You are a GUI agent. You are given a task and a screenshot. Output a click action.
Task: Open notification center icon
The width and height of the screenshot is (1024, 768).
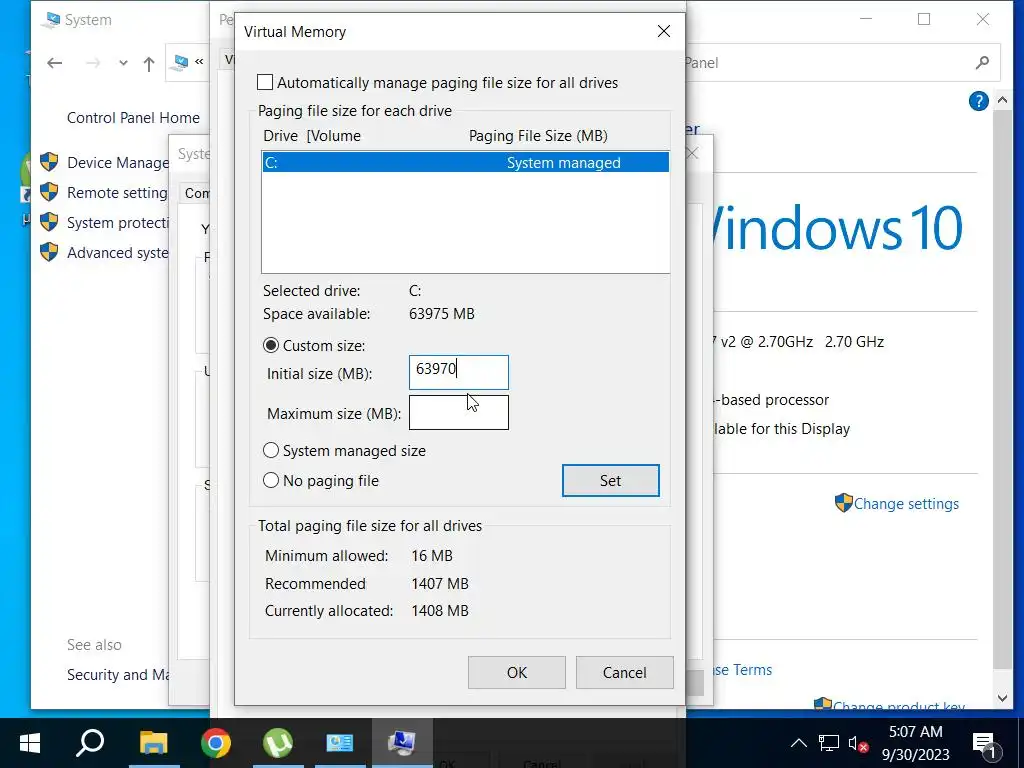(x=986, y=744)
